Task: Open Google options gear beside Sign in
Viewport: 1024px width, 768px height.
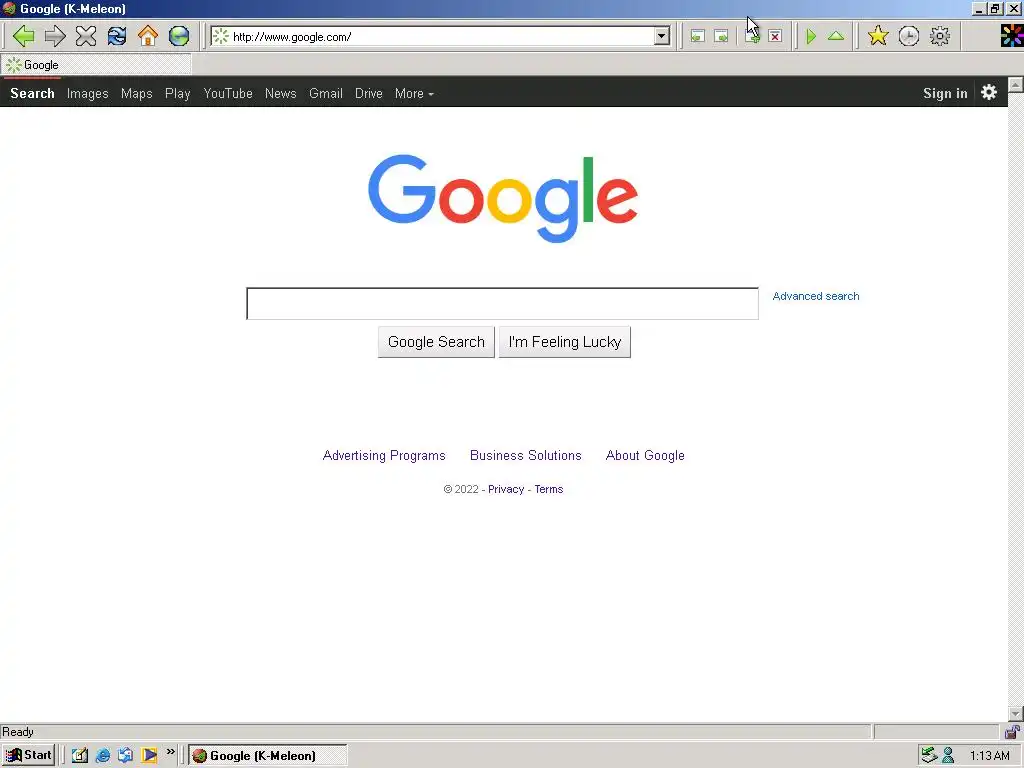Action: click(x=989, y=92)
